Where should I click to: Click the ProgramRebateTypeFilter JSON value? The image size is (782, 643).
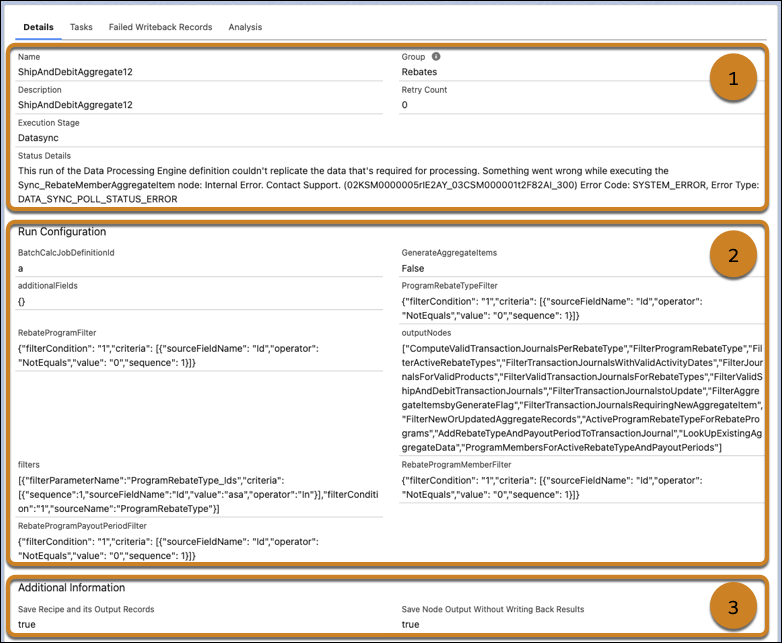coord(552,308)
